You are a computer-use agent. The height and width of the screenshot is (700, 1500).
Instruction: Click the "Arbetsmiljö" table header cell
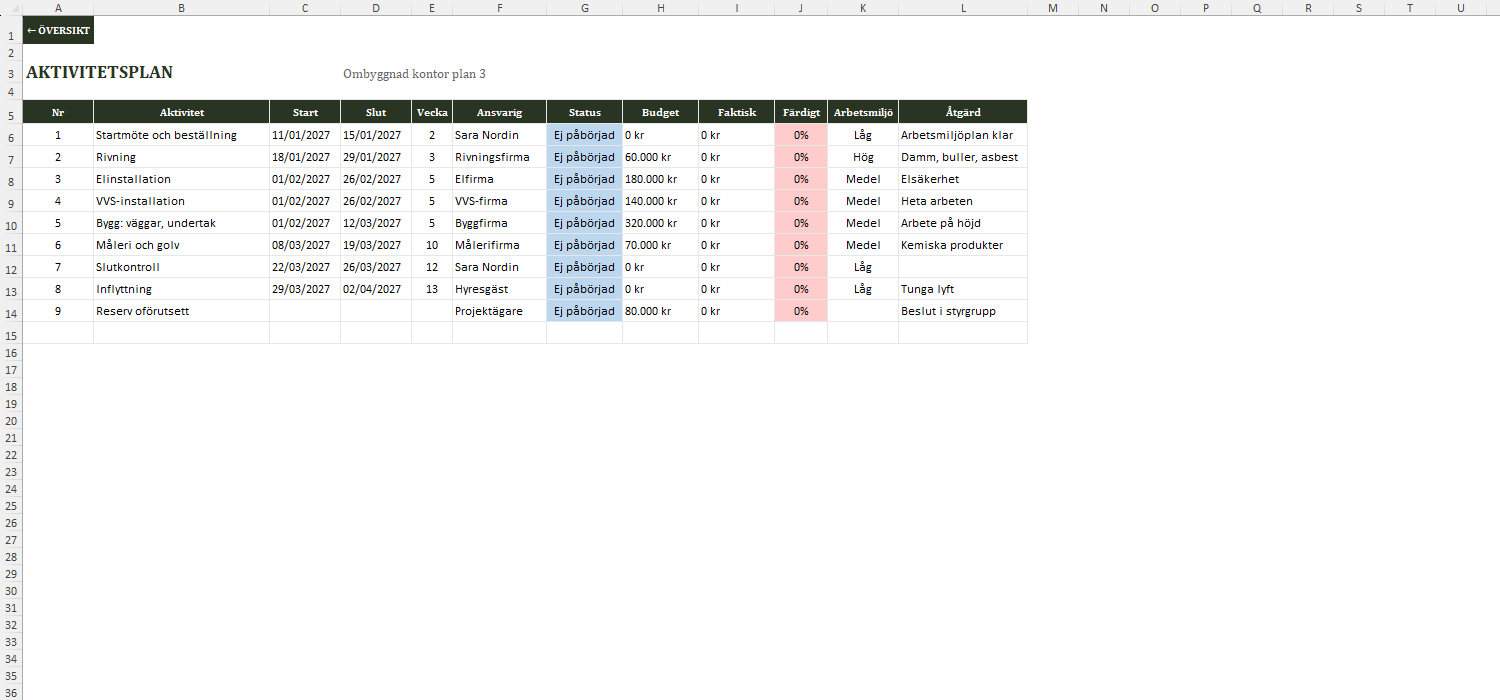coord(863,113)
